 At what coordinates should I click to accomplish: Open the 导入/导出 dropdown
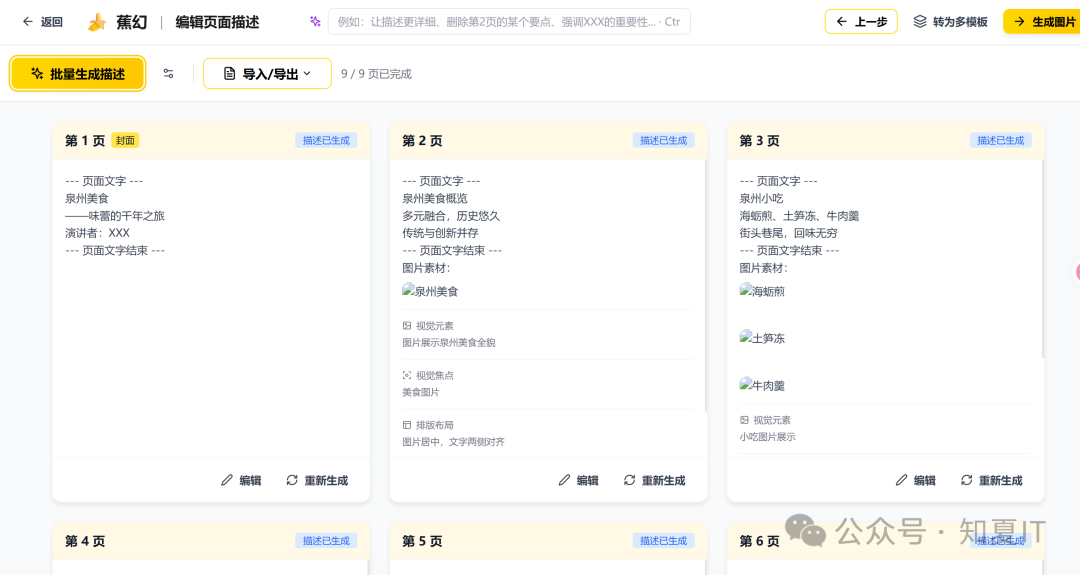coord(267,74)
